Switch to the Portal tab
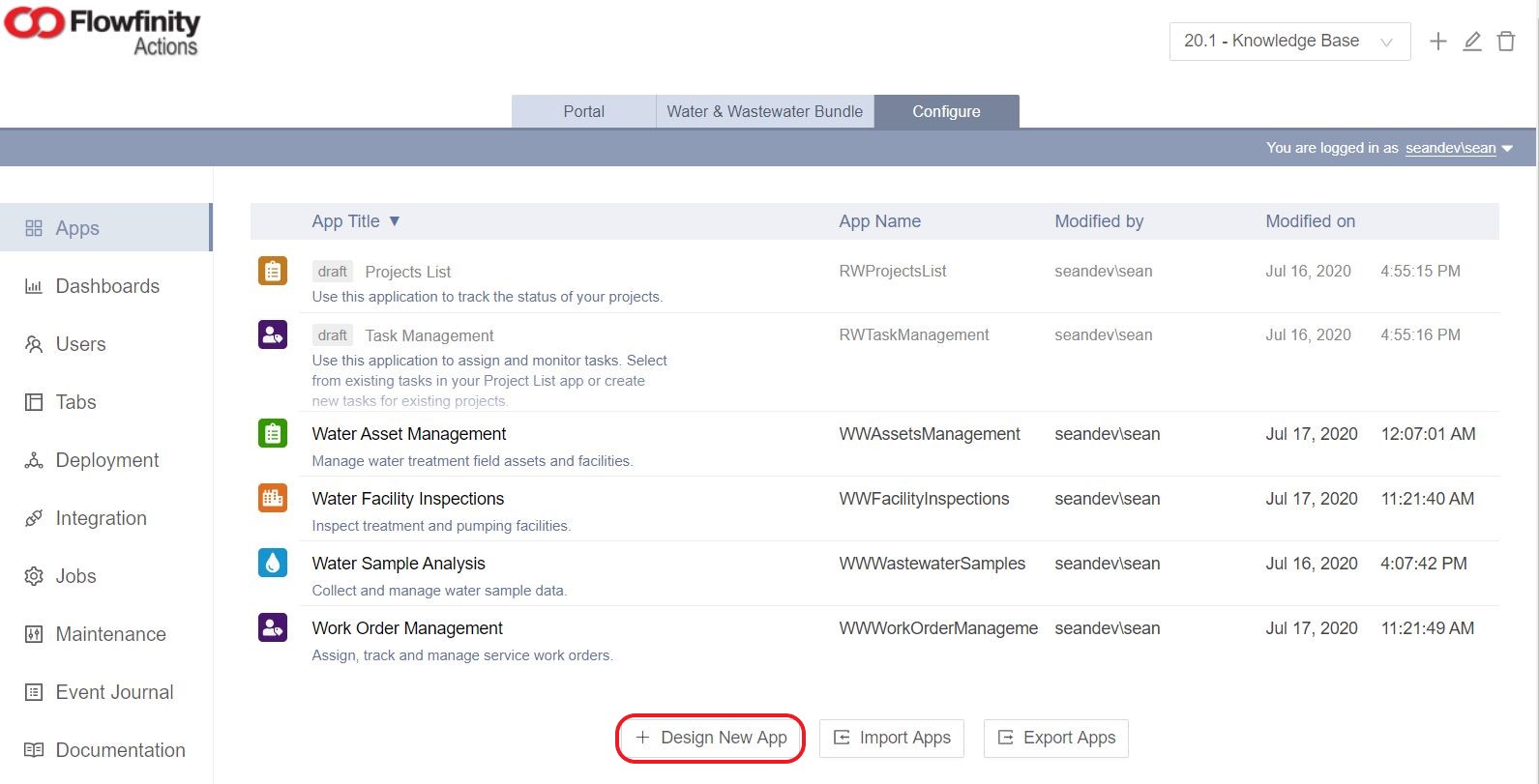The width and height of the screenshot is (1539, 784). point(583,111)
